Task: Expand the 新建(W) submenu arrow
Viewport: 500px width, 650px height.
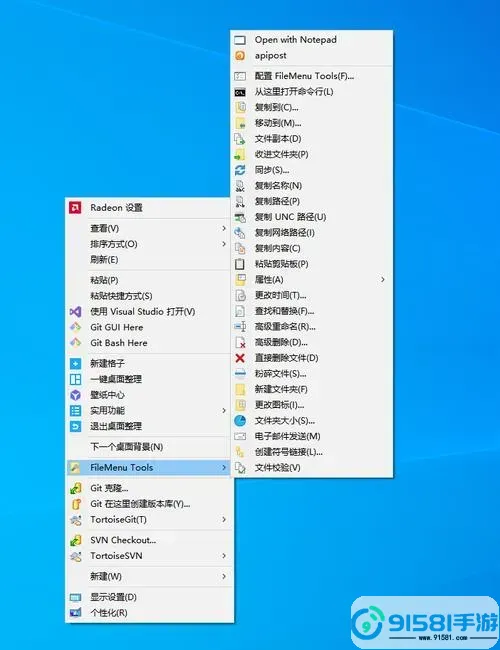Action: (224, 577)
